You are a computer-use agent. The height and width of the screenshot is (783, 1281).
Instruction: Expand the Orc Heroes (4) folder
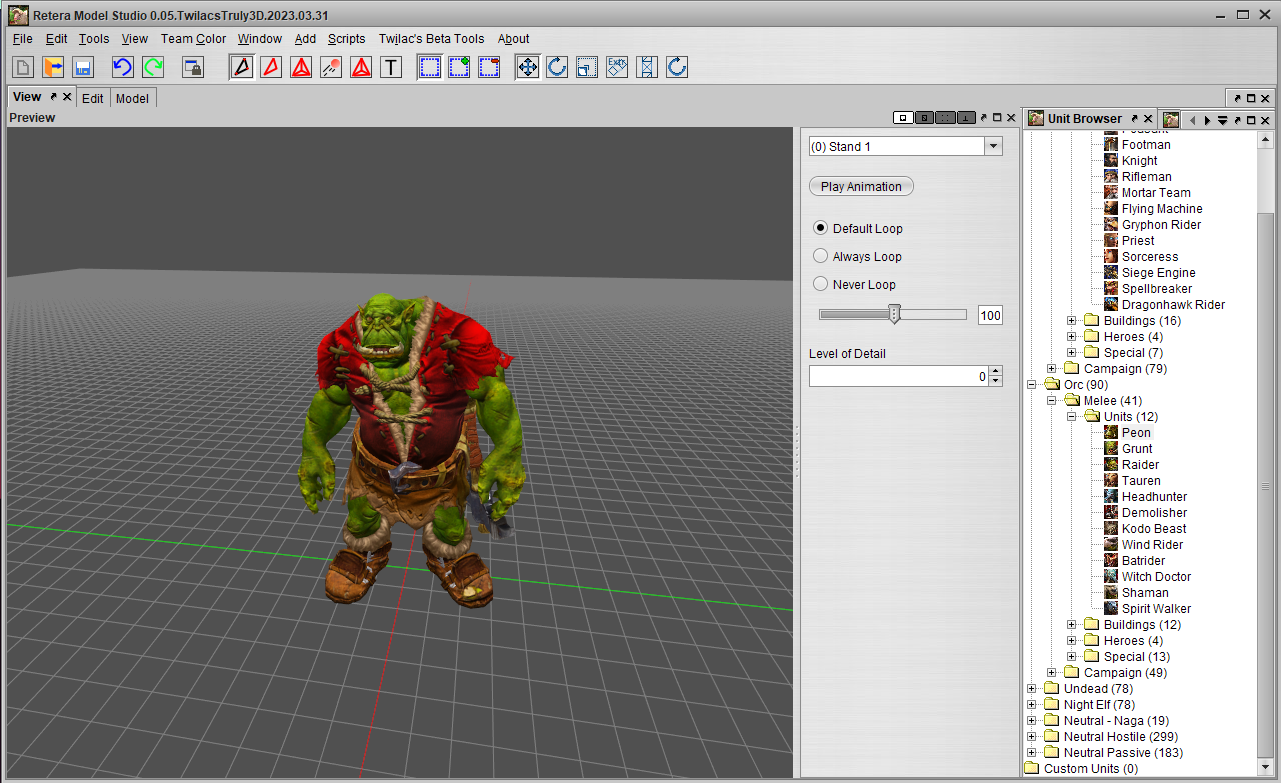pos(1072,641)
